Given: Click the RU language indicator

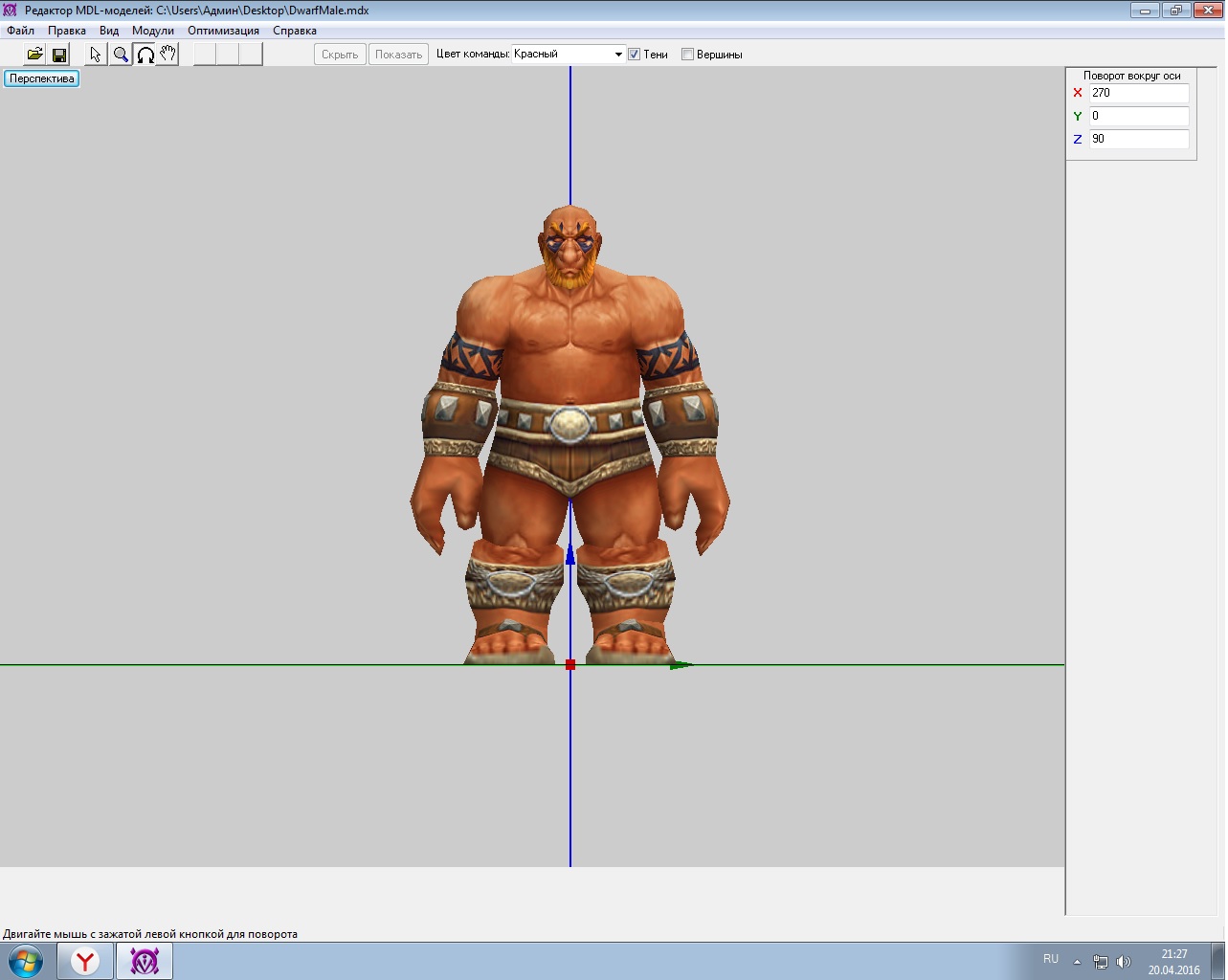Looking at the screenshot, I should pos(1051,959).
